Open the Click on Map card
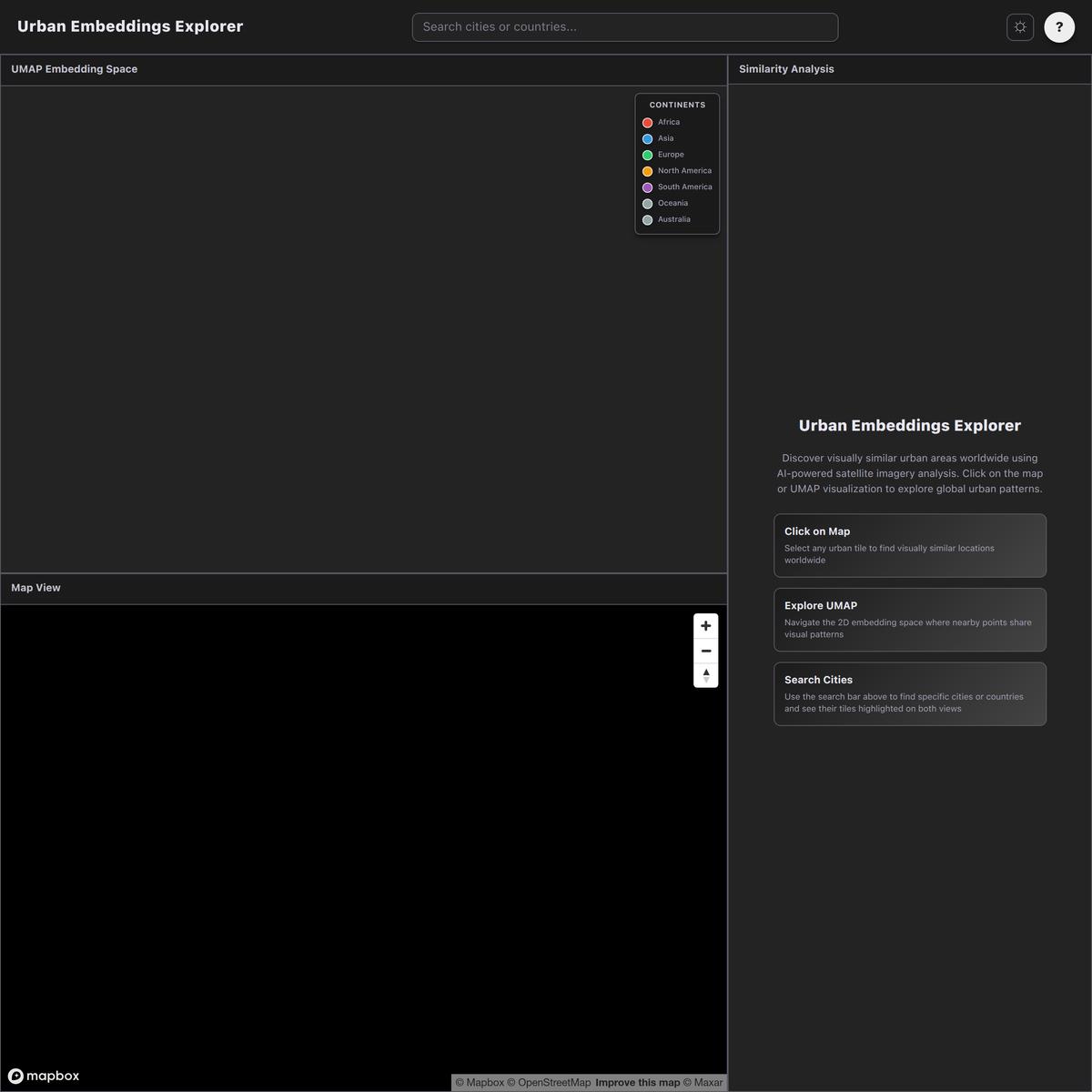The width and height of the screenshot is (1092, 1092). [910, 545]
